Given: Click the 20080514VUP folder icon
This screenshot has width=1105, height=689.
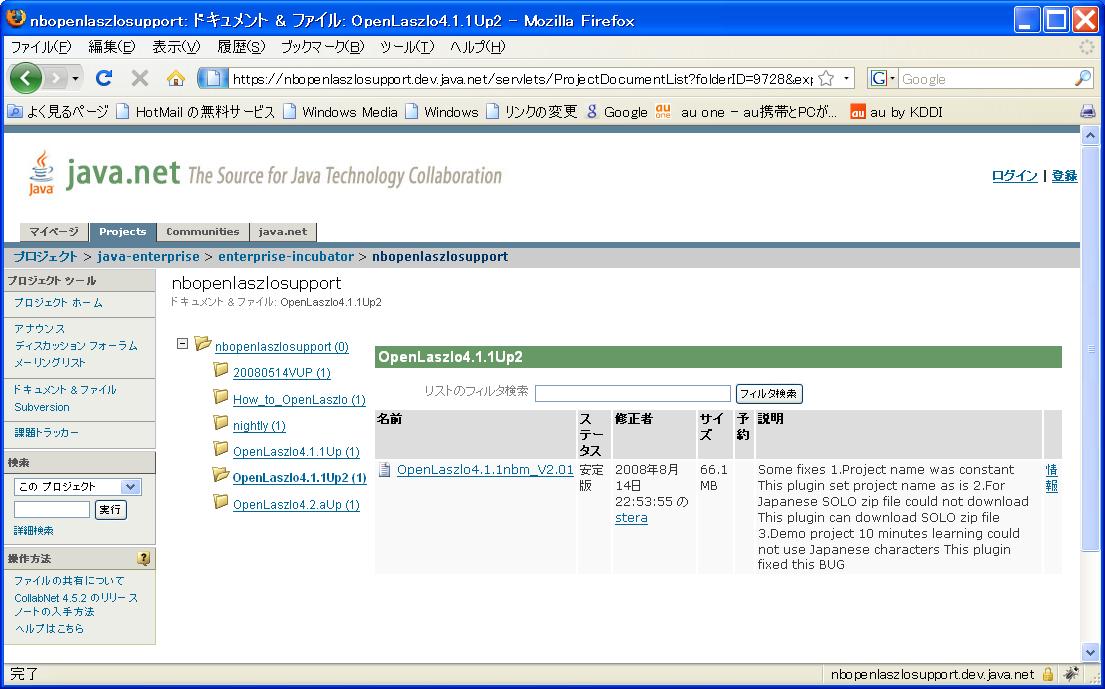Looking at the screenshot, I should (221, 370).
